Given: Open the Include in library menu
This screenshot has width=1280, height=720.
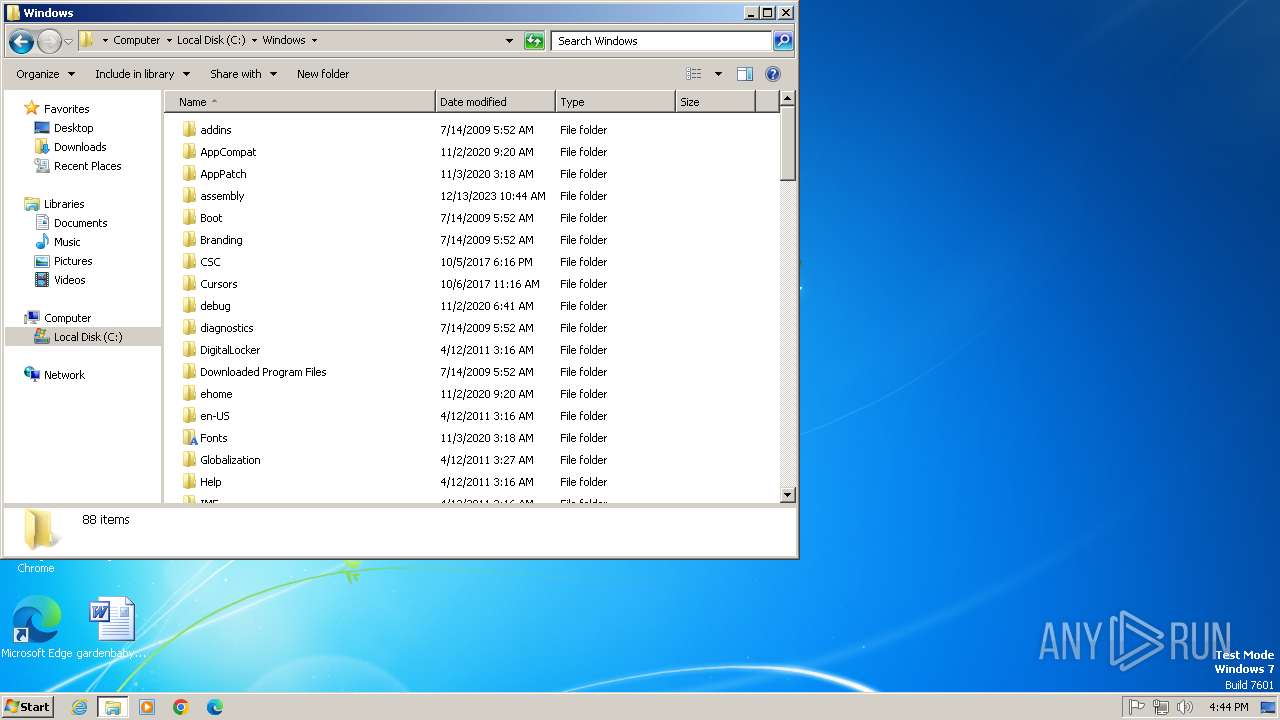Looking at the screenshot, I should (142, 74).
